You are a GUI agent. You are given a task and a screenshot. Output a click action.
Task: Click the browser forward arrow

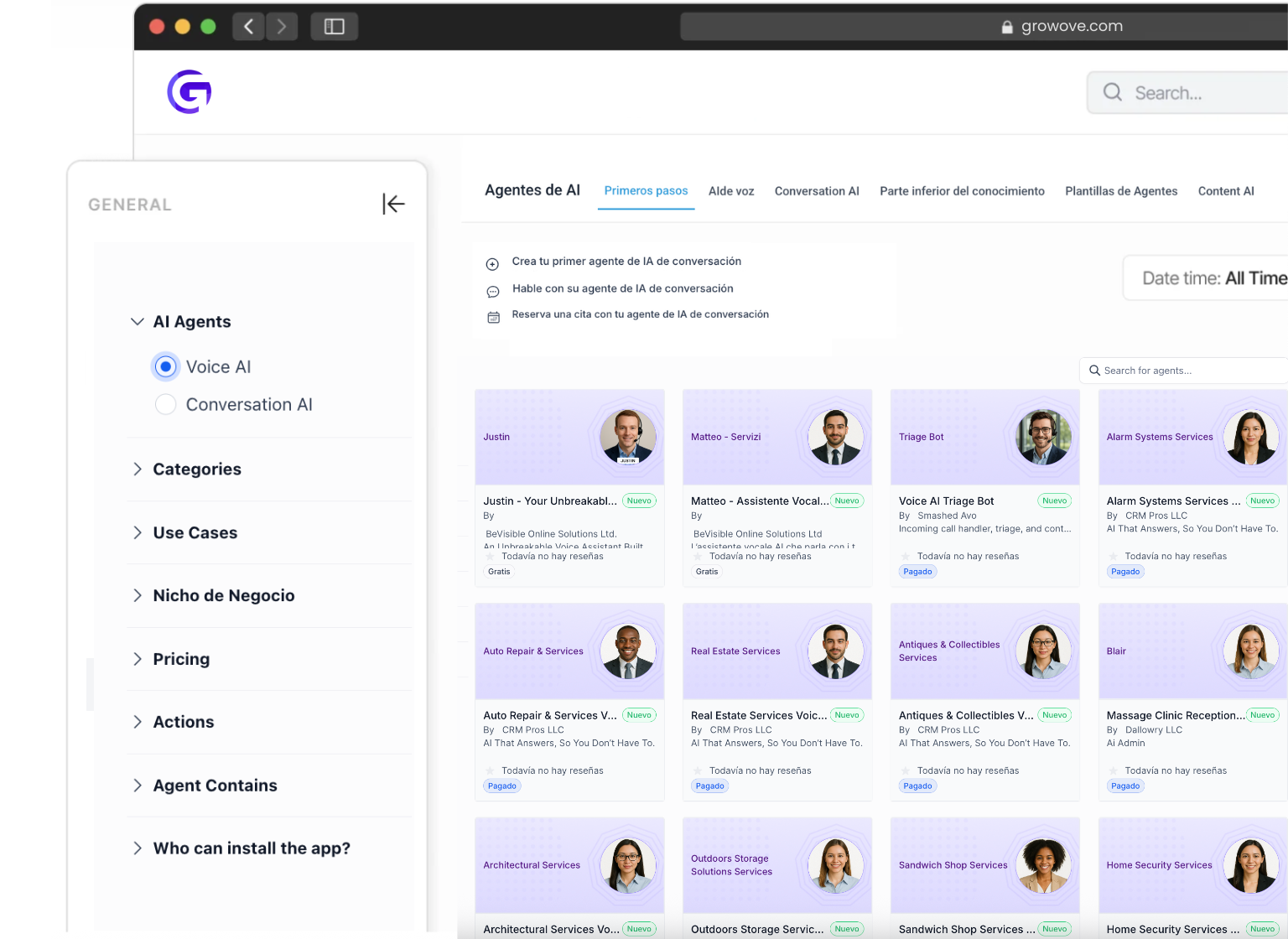point(282,27)
